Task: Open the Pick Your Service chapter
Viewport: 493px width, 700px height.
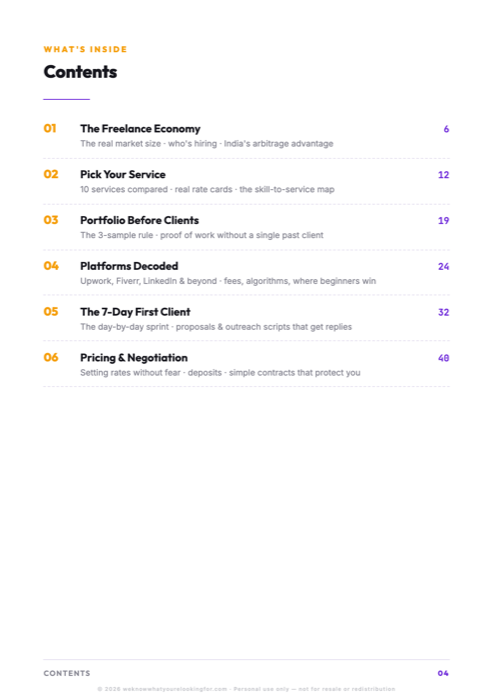Action: click(x=123, y=175)
